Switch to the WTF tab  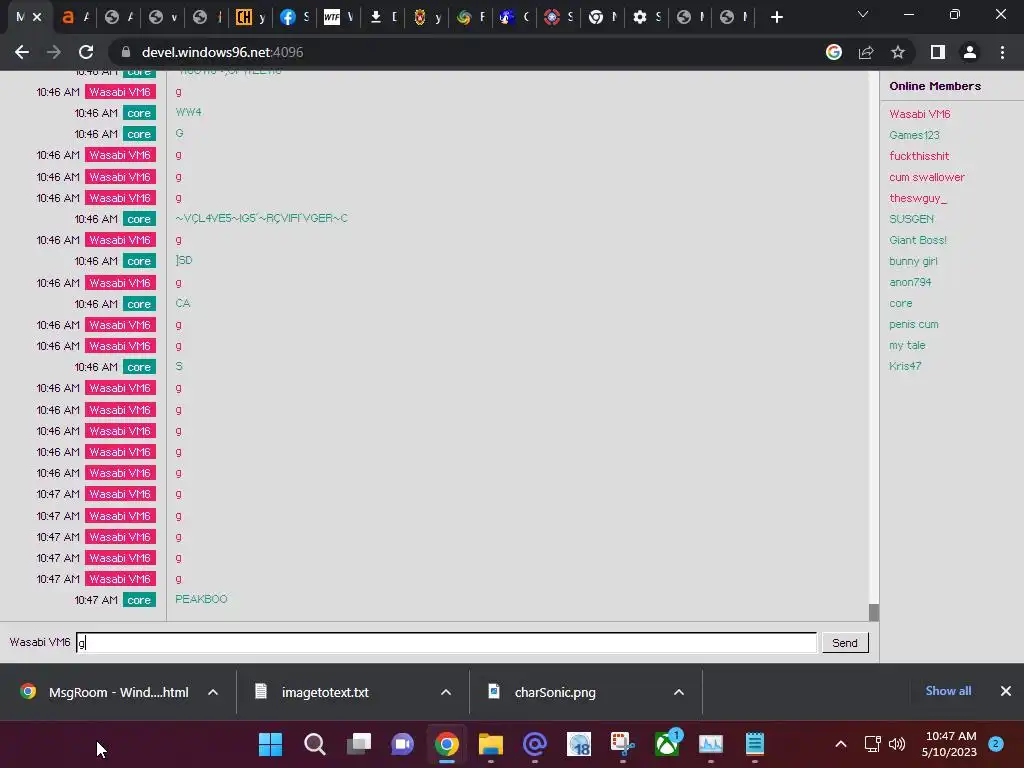[339, 18]
